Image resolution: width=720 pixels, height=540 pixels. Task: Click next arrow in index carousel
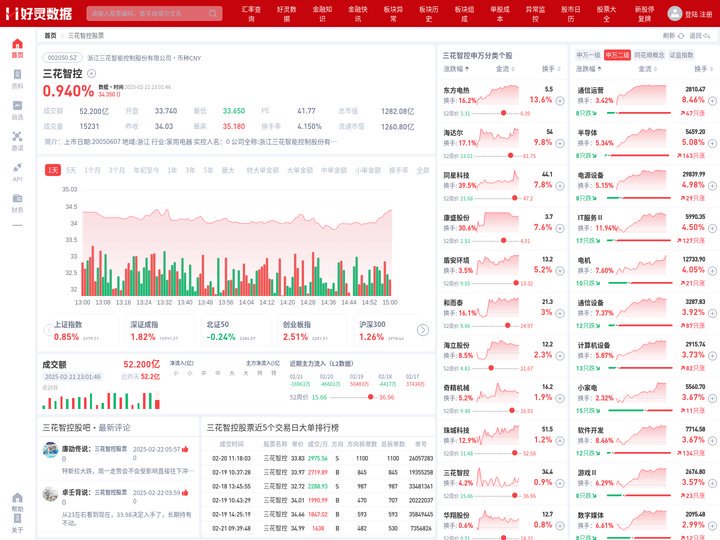(x=422, y=330)
